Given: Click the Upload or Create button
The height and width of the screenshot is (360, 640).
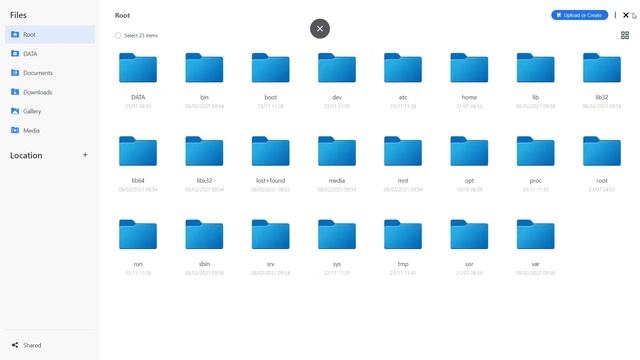Looking at the screenshot, I should coord(580,15).
